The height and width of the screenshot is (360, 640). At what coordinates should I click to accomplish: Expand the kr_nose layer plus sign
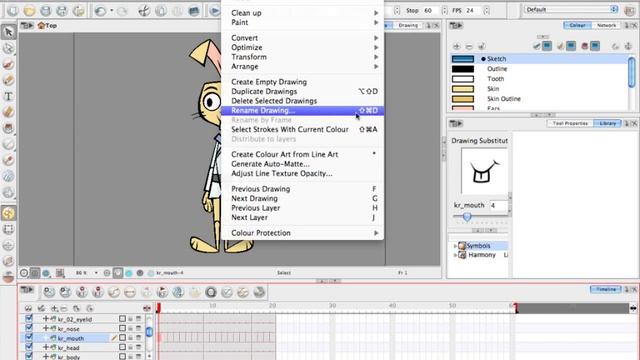click(x=46, y=328)
